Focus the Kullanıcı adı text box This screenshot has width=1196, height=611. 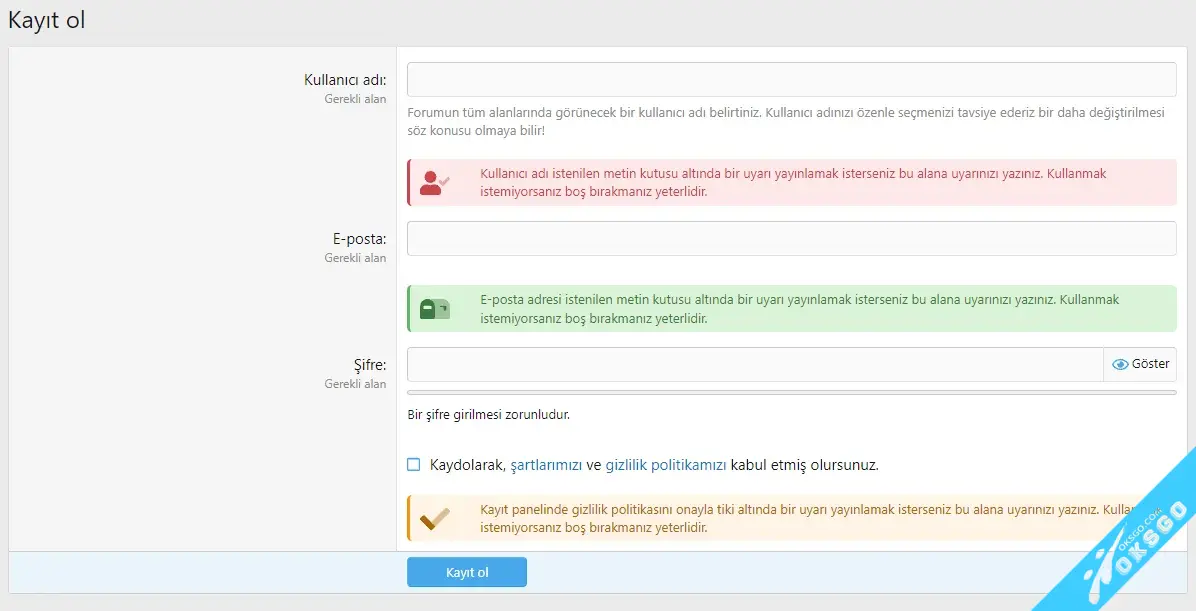tap(791, 80)
